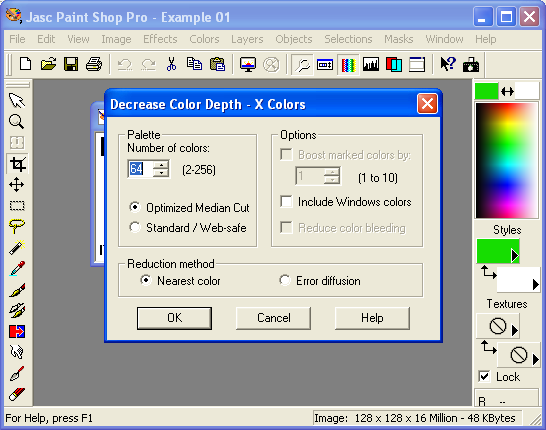
Task: Click the Redo arrow icon
Action: pos(148,64)
